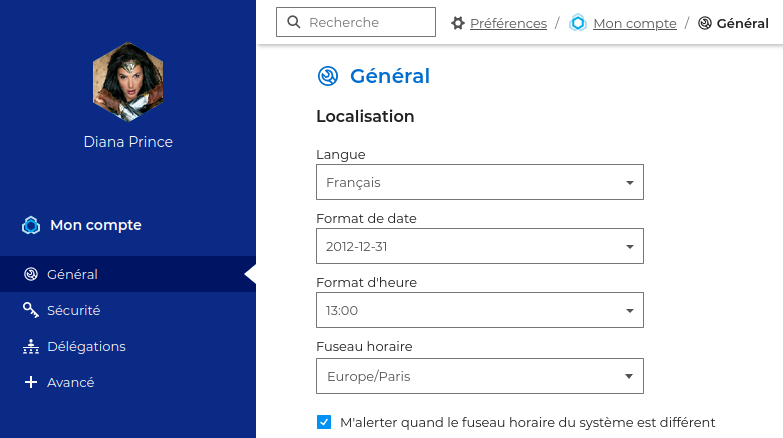Viewport: 783px width, 438px height.
Task: Click the Avancé plus icon
Action: (x=31, y=382)
